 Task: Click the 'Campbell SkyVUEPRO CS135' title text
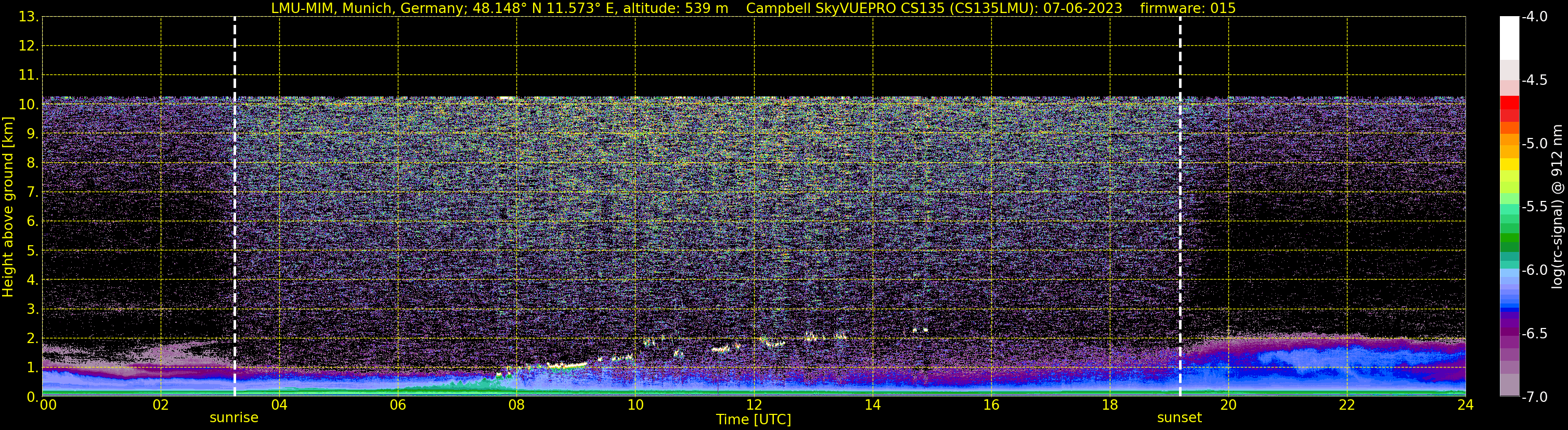click(x=846, y=8)
